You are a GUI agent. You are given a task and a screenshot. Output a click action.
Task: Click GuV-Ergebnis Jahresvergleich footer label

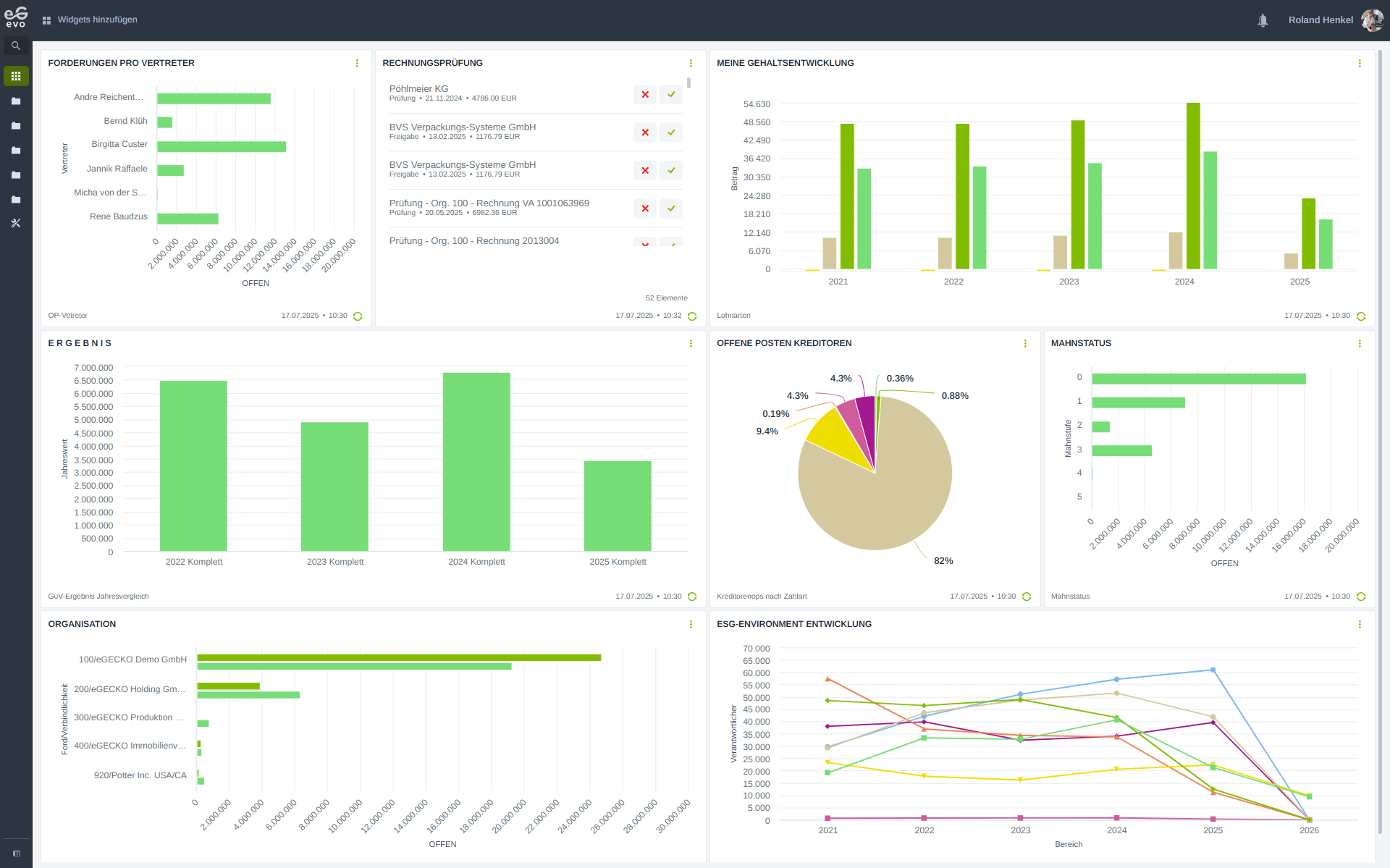point(98,597)
